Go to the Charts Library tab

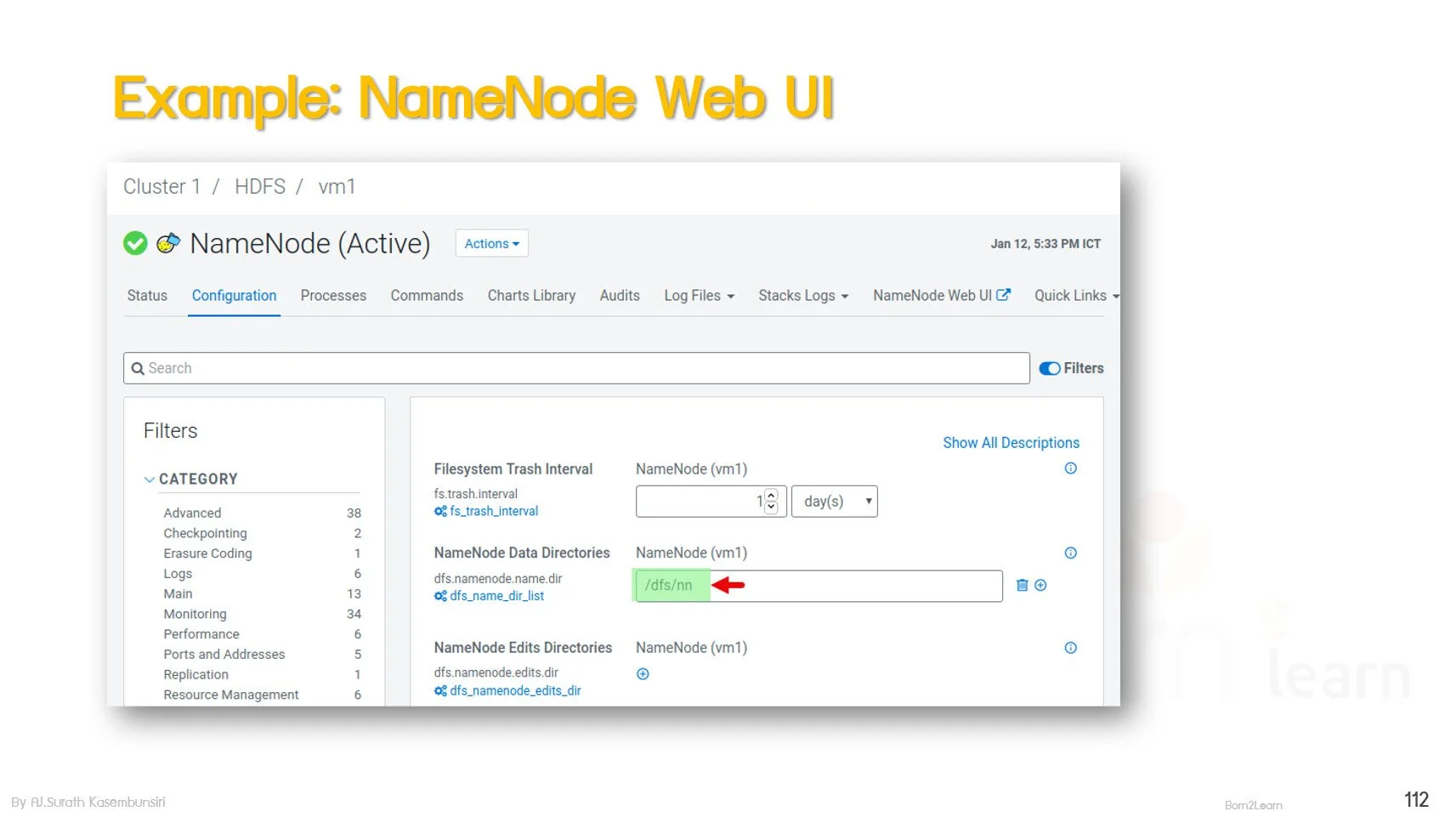531,295
